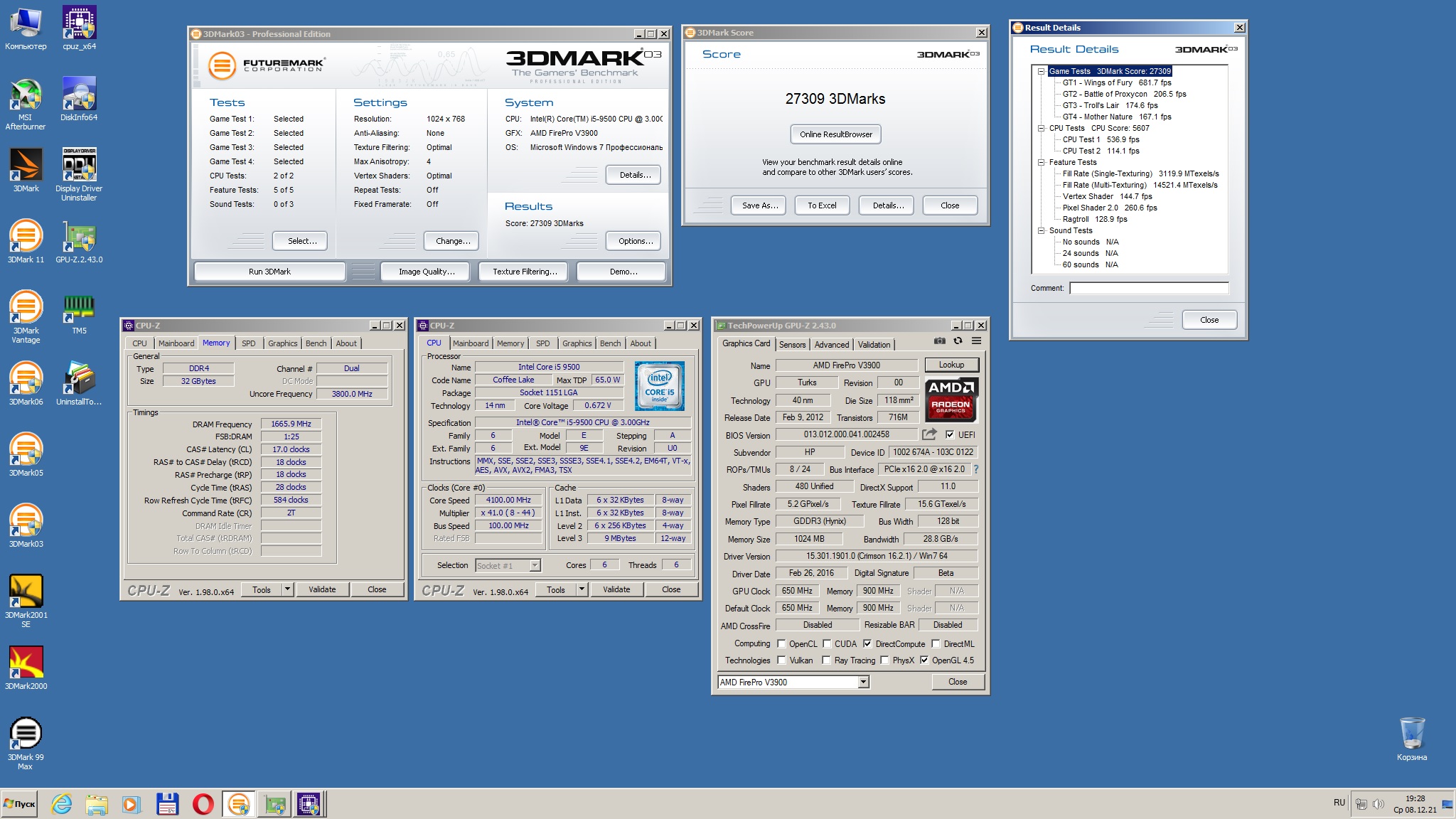Click the Пуск Start button
This screenshot has width=1456, height=819.
pos(19,804)
